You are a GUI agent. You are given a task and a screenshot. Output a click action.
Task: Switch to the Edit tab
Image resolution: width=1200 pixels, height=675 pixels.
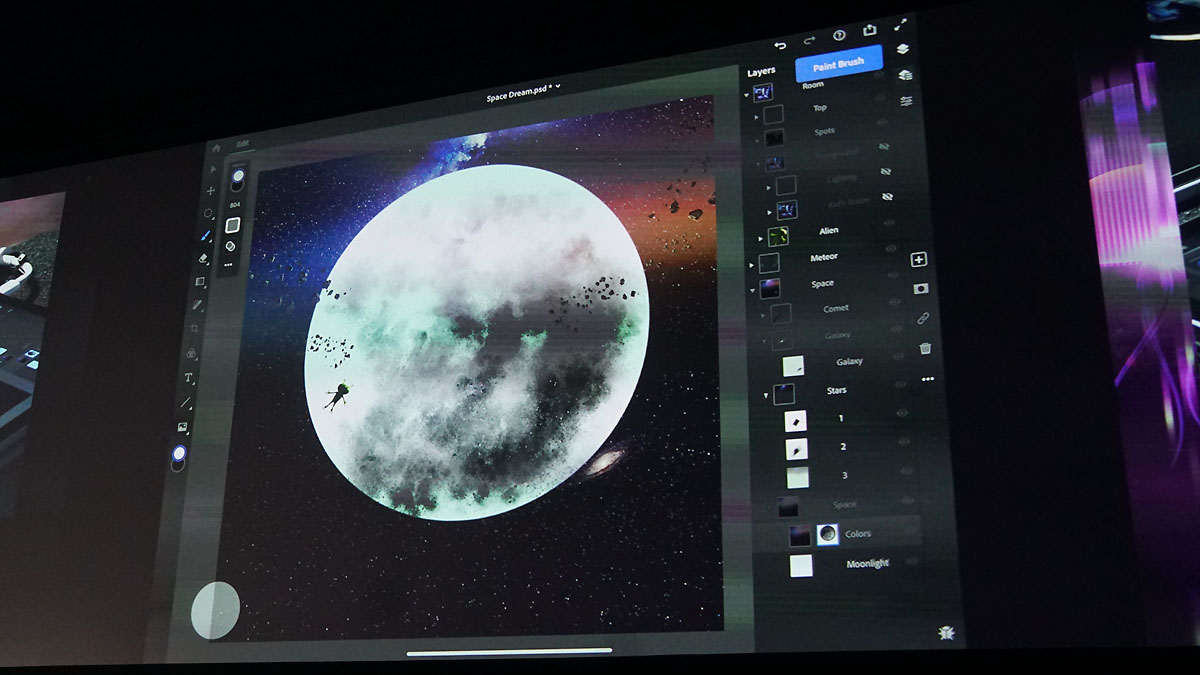tap(242, 144)
